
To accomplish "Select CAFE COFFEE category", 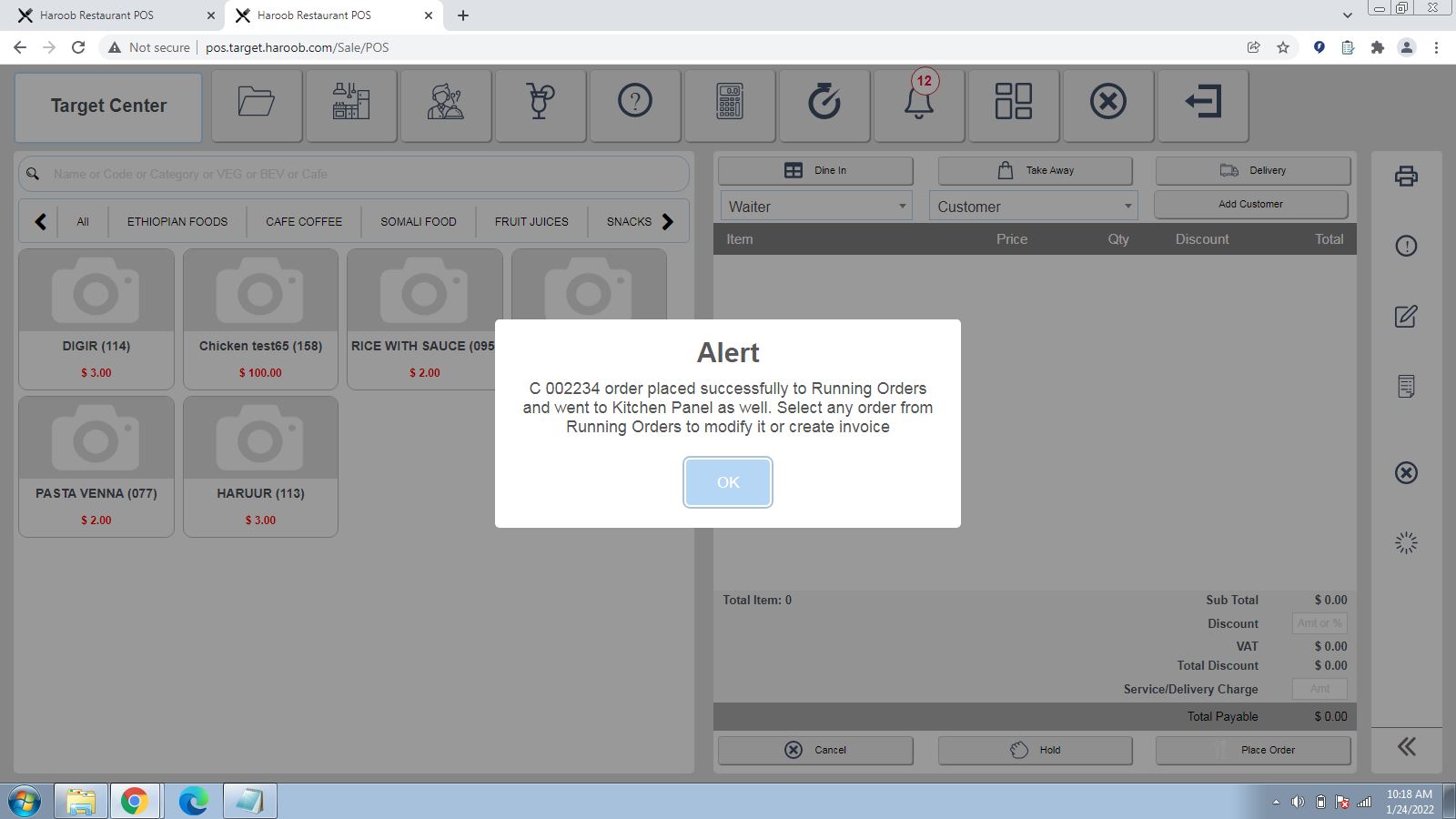I will [x=304, y=221].
